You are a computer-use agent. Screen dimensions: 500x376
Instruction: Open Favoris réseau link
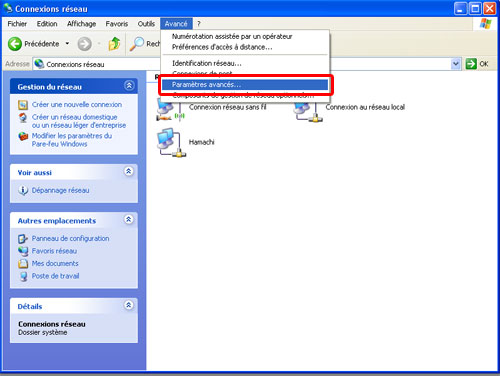[x=54, y=251]
